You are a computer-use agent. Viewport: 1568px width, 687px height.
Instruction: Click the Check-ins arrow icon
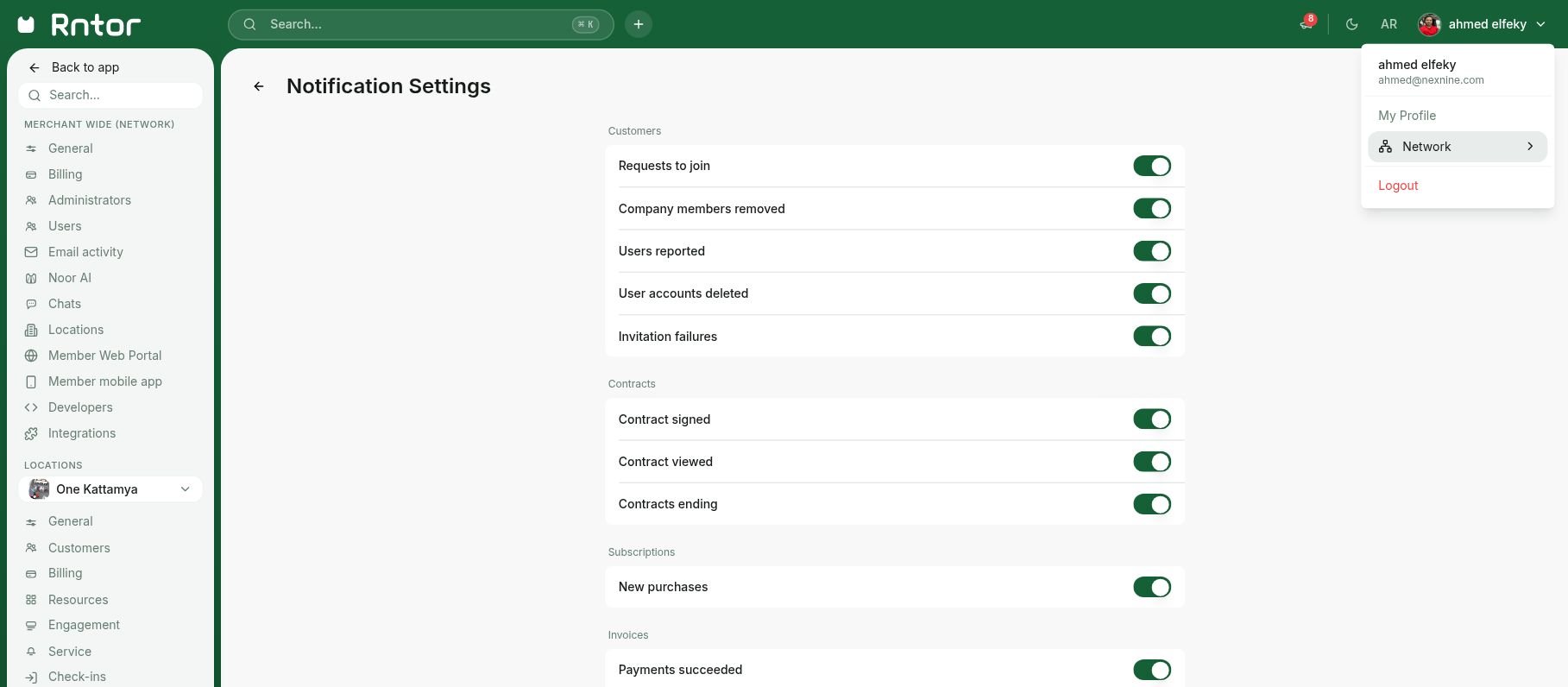click(31, 678)
